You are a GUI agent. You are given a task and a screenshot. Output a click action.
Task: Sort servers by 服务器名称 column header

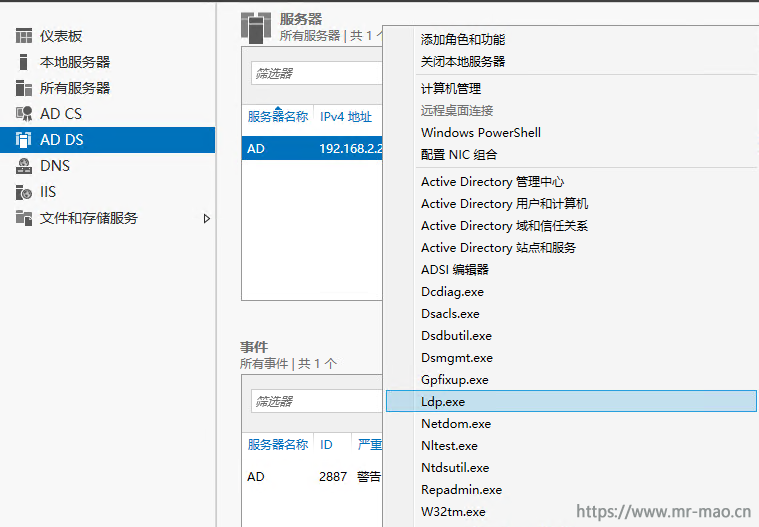click(x=278, y=117)
